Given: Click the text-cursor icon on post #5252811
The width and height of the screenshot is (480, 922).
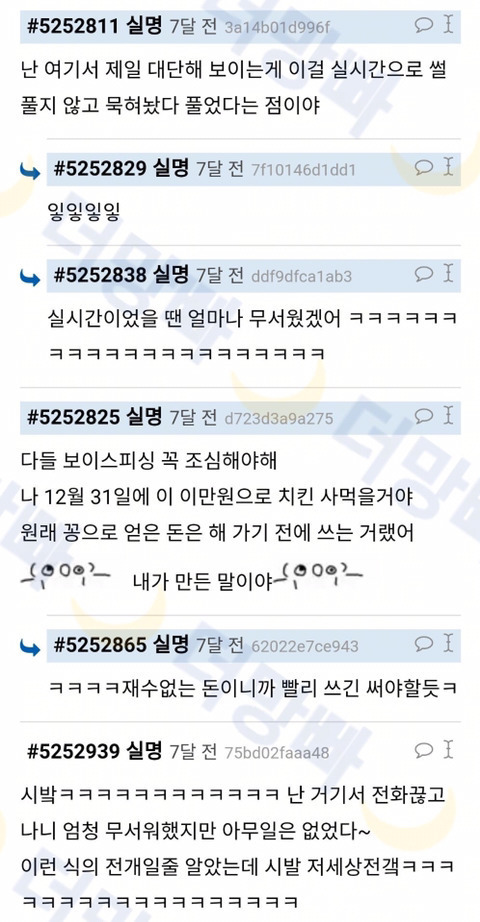Looking at the screenshot, I should [448, 24].
